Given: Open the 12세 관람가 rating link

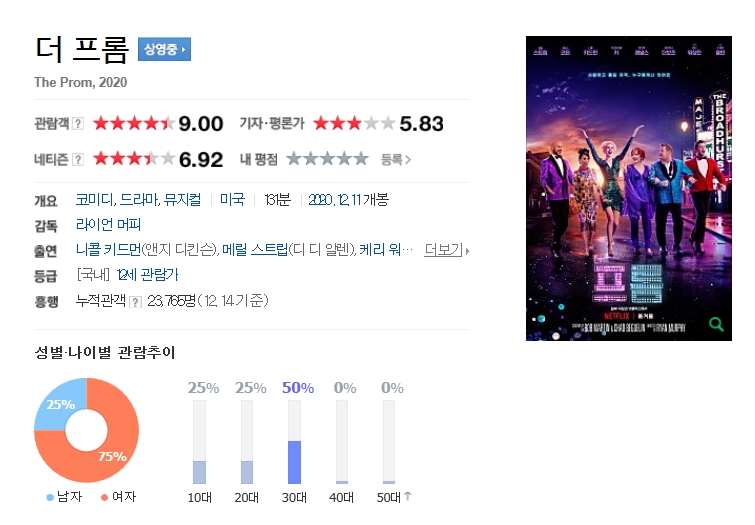Looking at the screenshot, I should click(x=147, y=275).
